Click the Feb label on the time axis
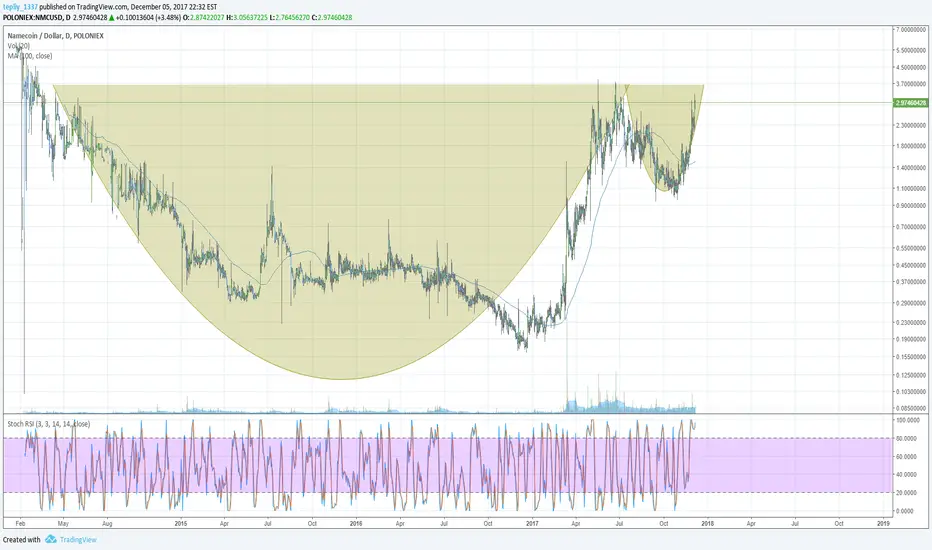 coord(20,524)
